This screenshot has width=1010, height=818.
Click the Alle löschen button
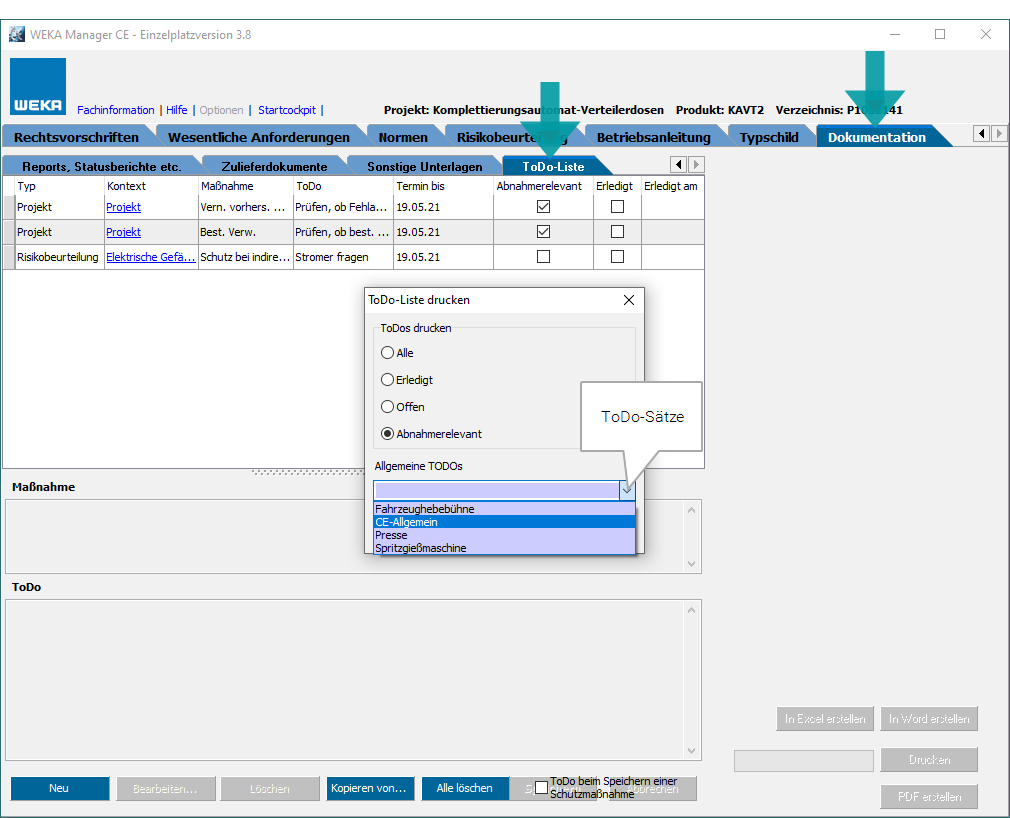(464, 788)
